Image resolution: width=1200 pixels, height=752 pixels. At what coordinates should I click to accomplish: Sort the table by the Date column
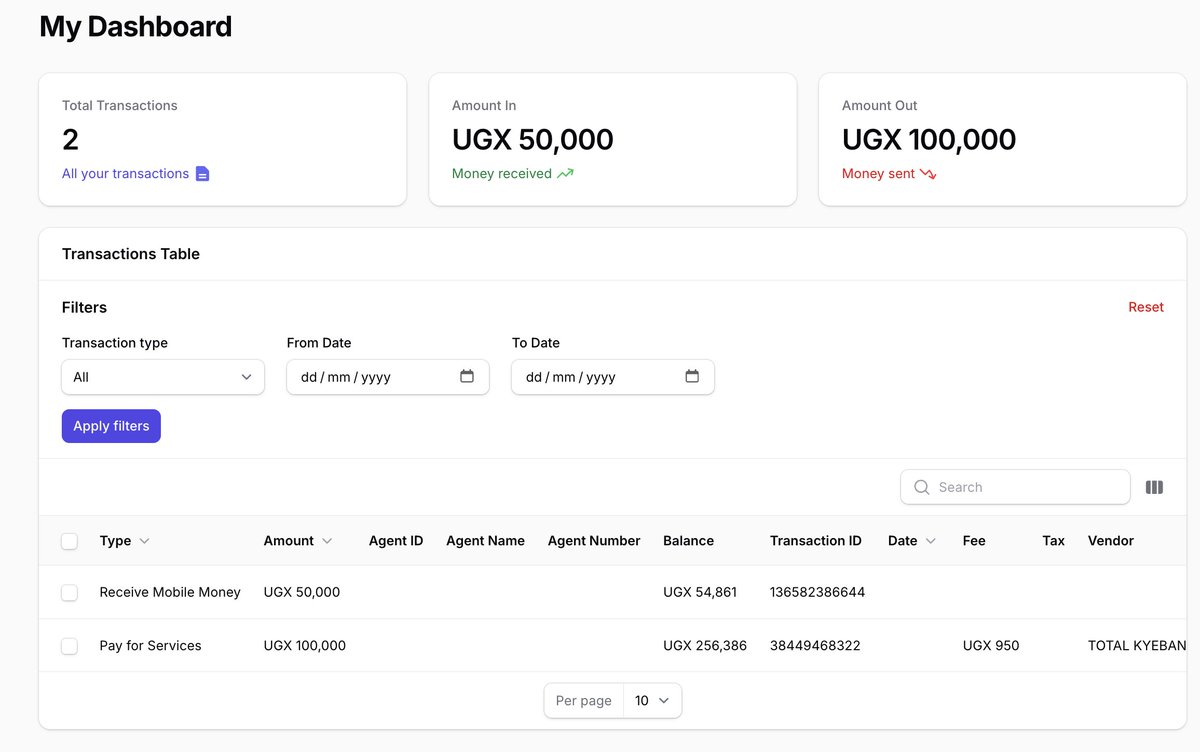[912, 541]
